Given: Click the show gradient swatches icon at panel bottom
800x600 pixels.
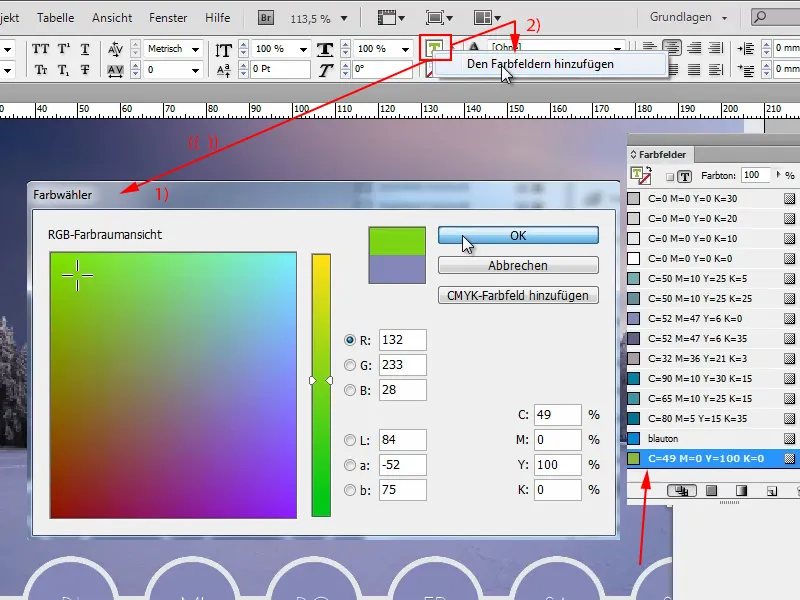Looking at the screenshot, I should [x=741, y=491].
